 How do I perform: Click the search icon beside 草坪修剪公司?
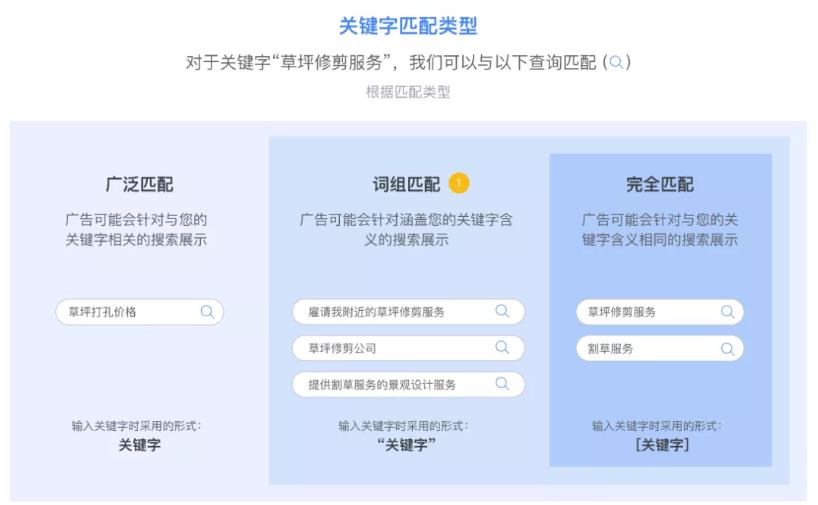click(502, 347)
